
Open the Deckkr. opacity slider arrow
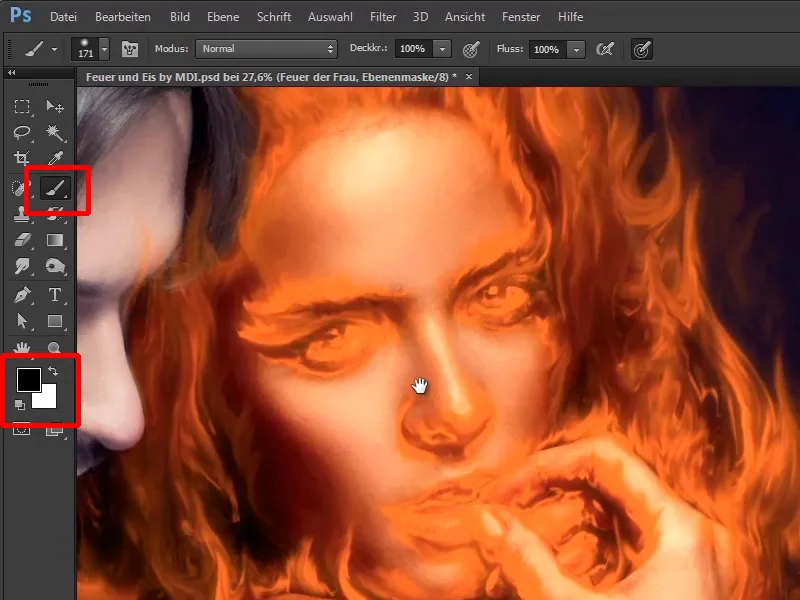(442, 49)
